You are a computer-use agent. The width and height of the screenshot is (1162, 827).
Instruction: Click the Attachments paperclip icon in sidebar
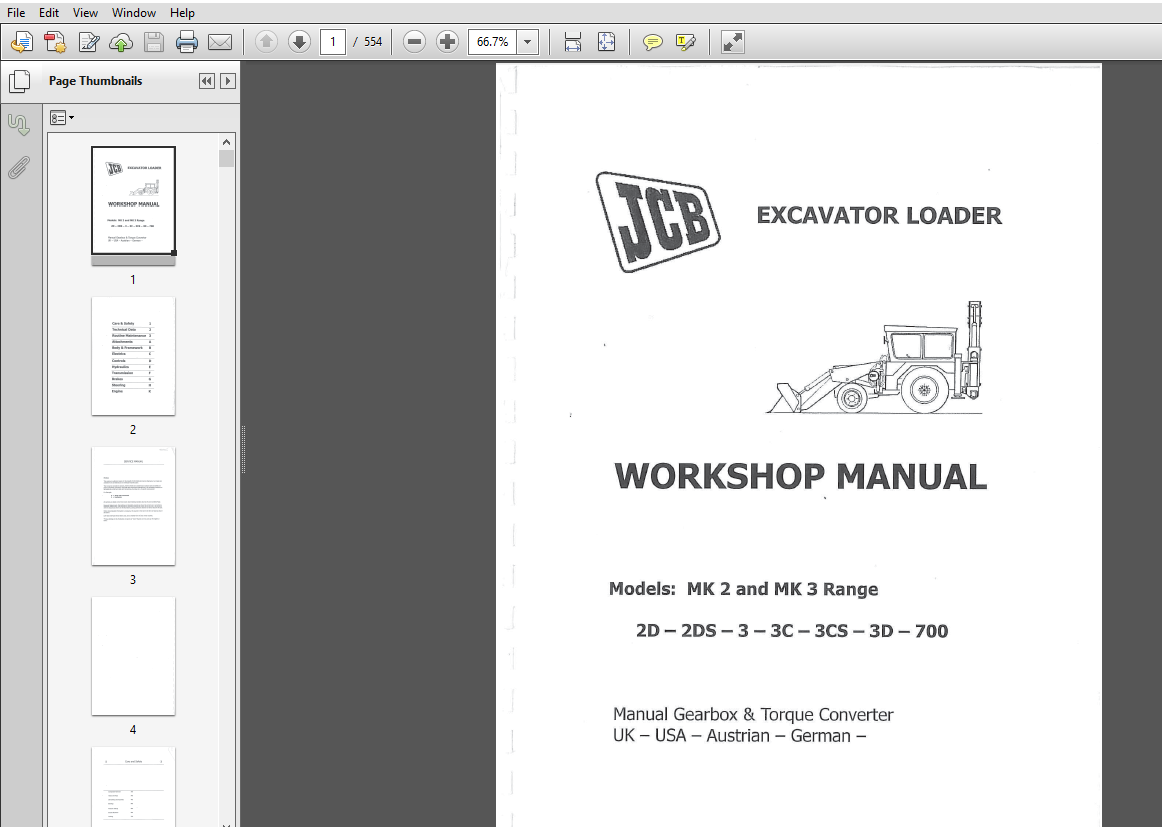[x=19, y=167]
